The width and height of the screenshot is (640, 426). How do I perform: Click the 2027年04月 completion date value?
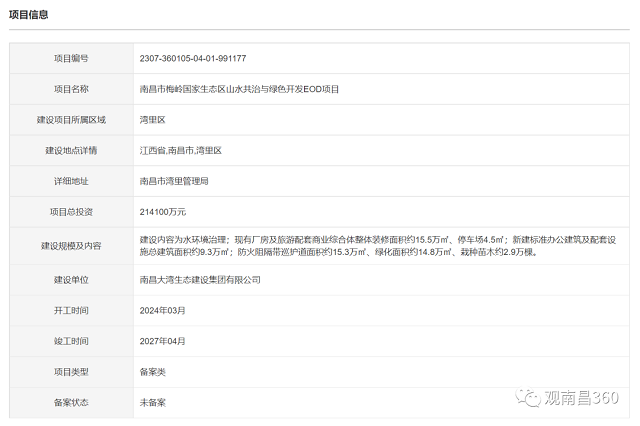pyautogui.click(x=162, y=341)
